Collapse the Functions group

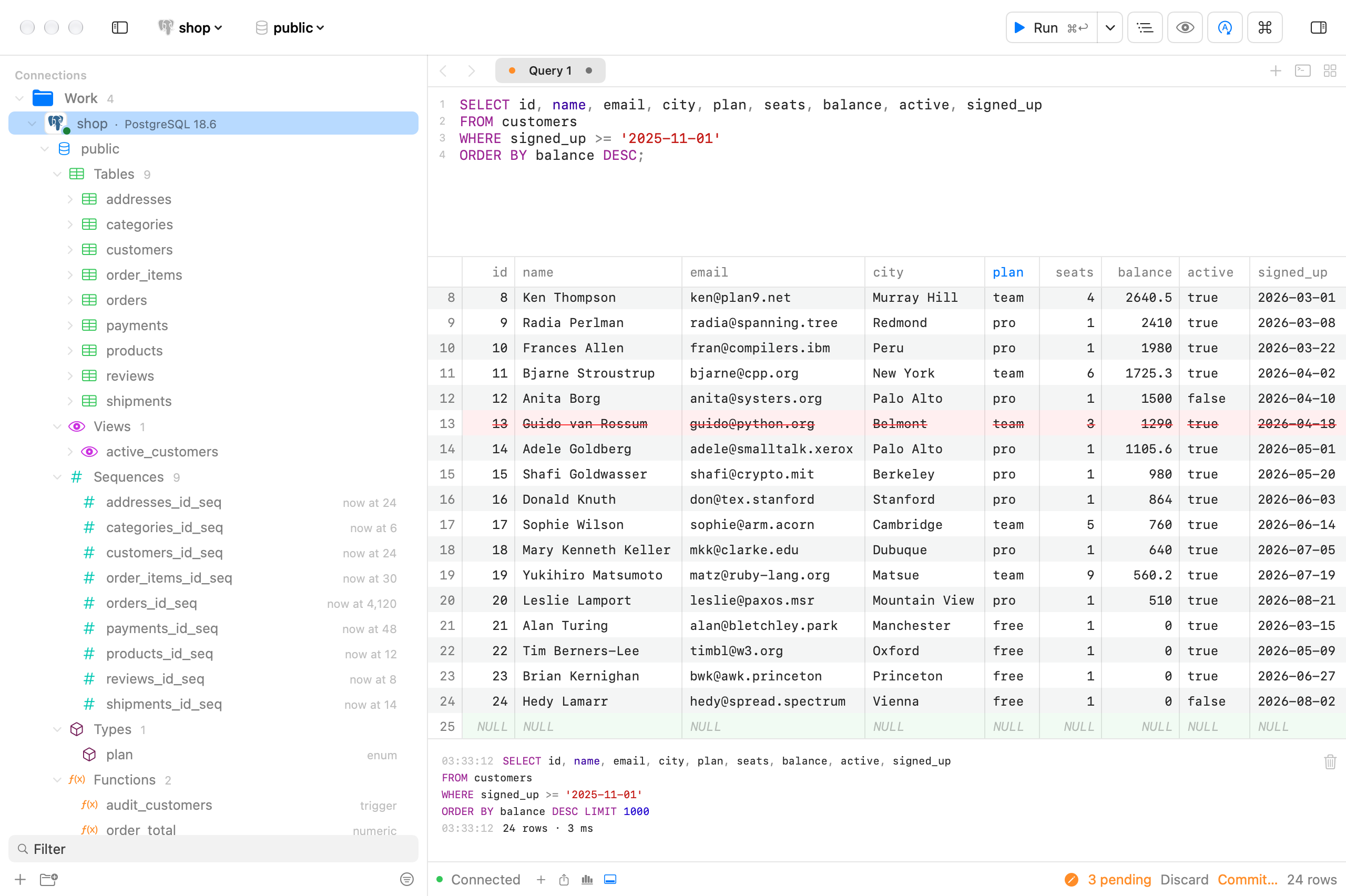click(57, 779)
